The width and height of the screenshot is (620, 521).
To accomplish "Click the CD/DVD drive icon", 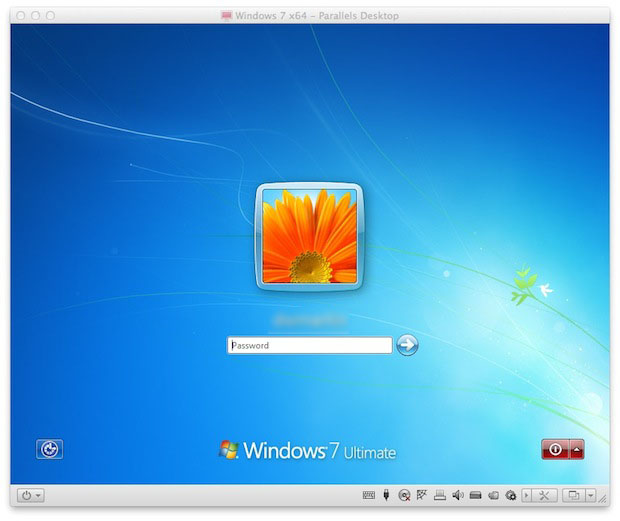I will click(x=404, y=495).
